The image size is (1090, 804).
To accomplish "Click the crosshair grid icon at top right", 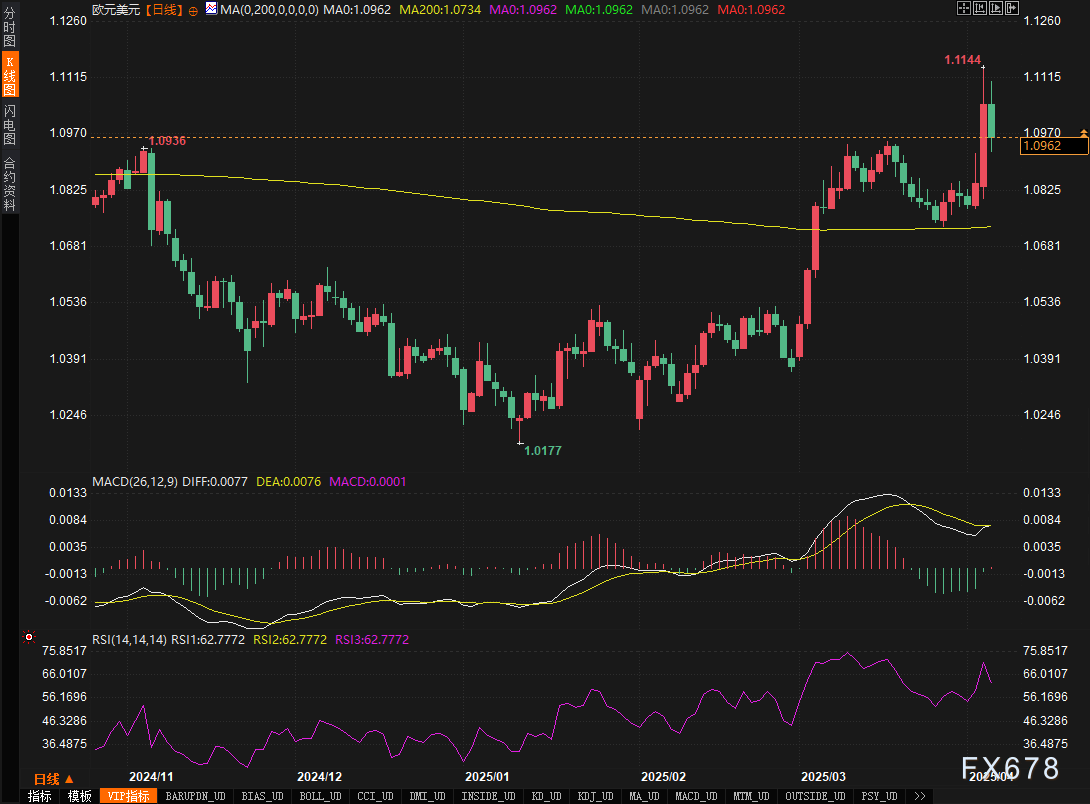I will point(963,8).
